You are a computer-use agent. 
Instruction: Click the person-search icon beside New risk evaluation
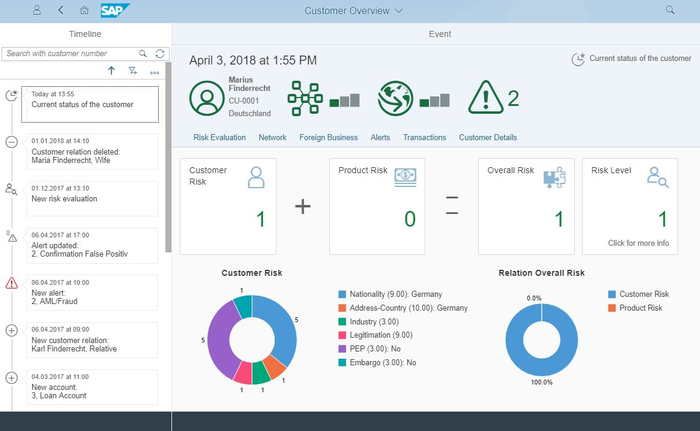coord(12,189)
